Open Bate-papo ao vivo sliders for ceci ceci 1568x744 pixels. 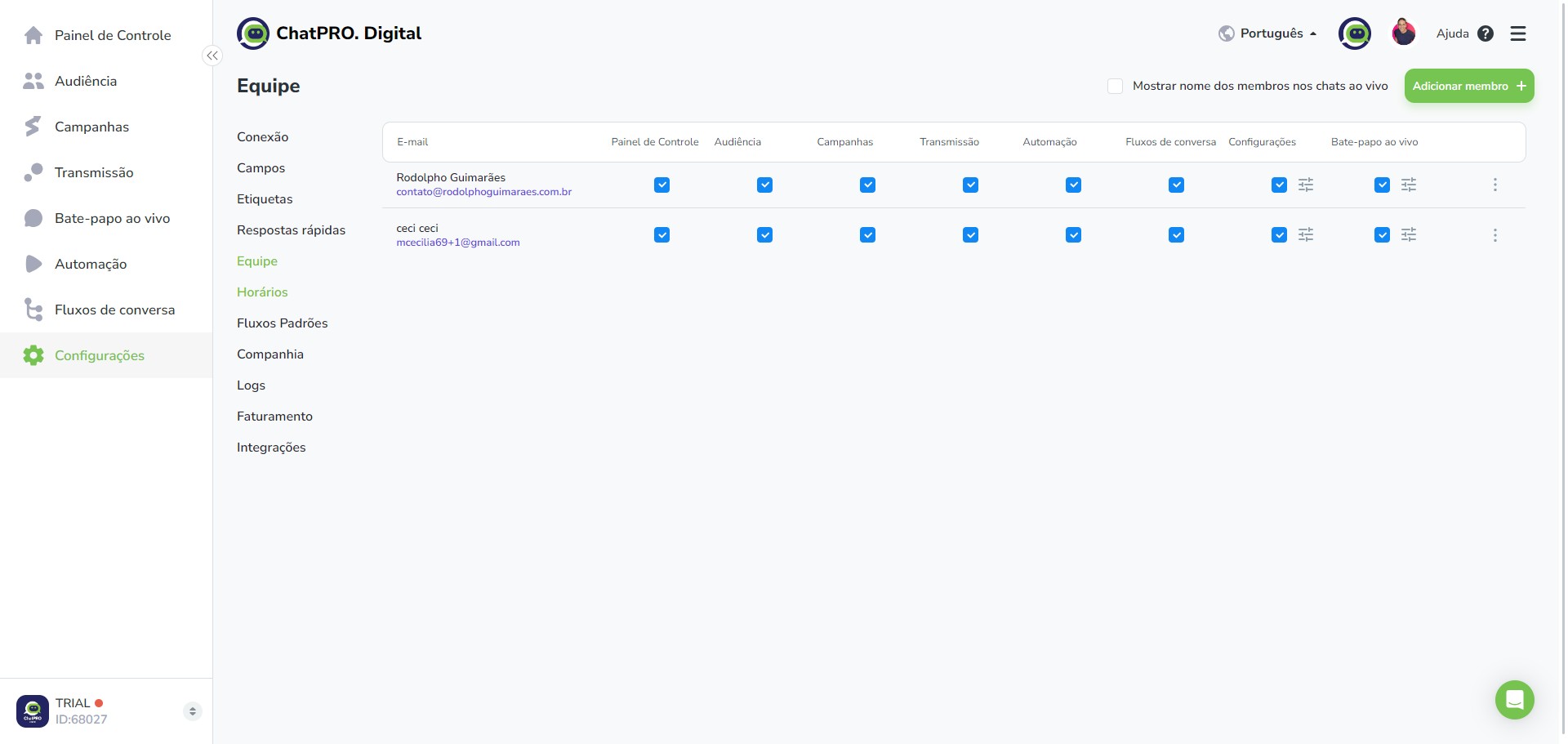(x=1409, y=234)
